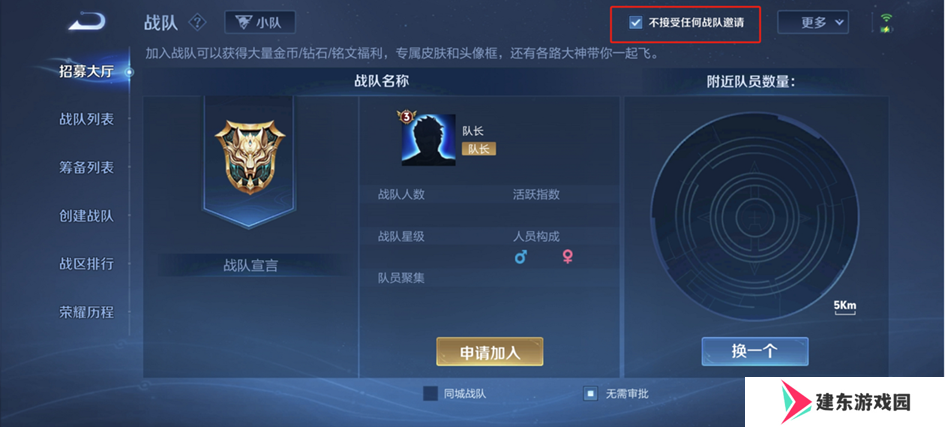Screen dimensions: 945x427
Task: Click the 申请加入 button
Action: click(490, 352)
